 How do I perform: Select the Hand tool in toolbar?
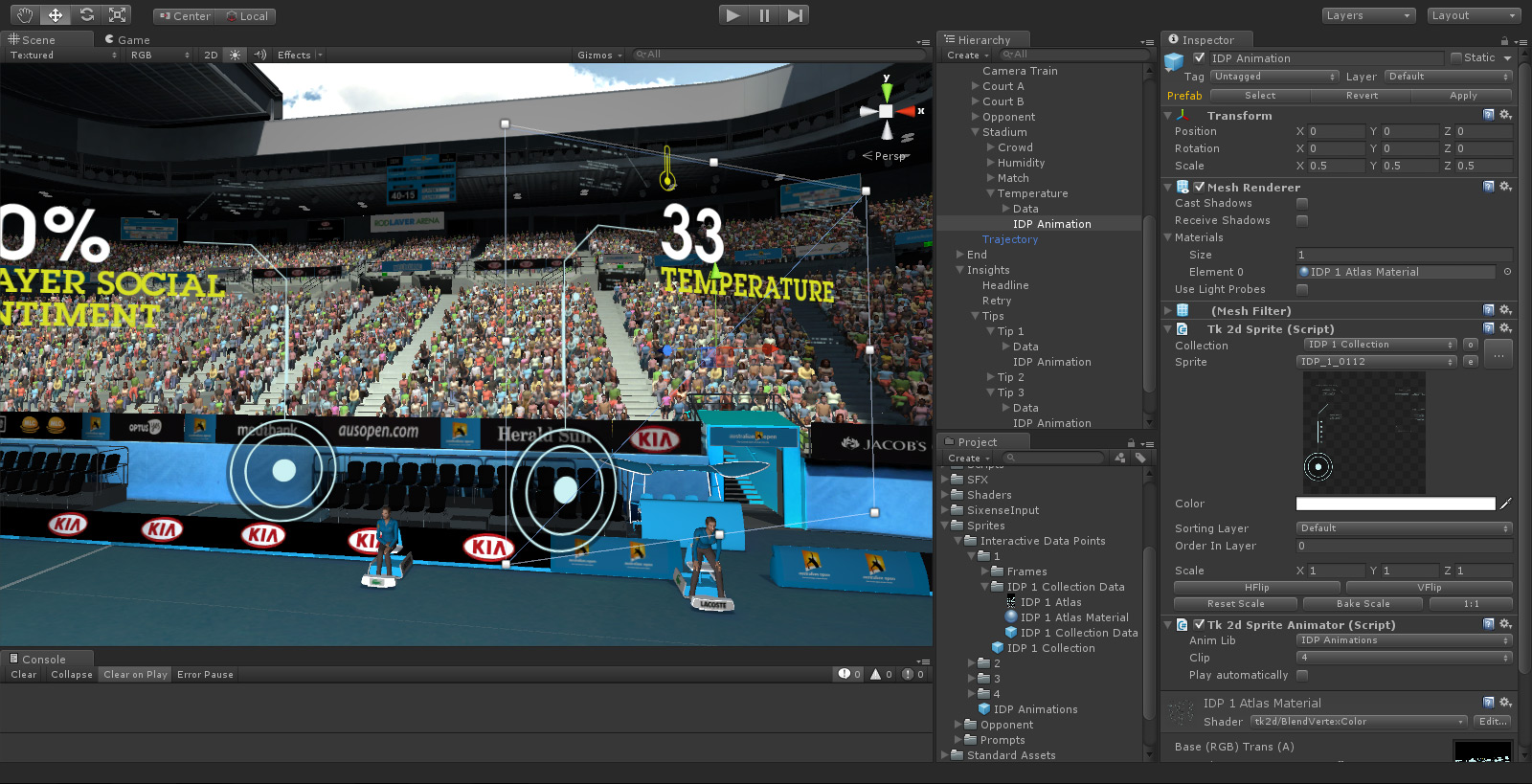(25, 14)
